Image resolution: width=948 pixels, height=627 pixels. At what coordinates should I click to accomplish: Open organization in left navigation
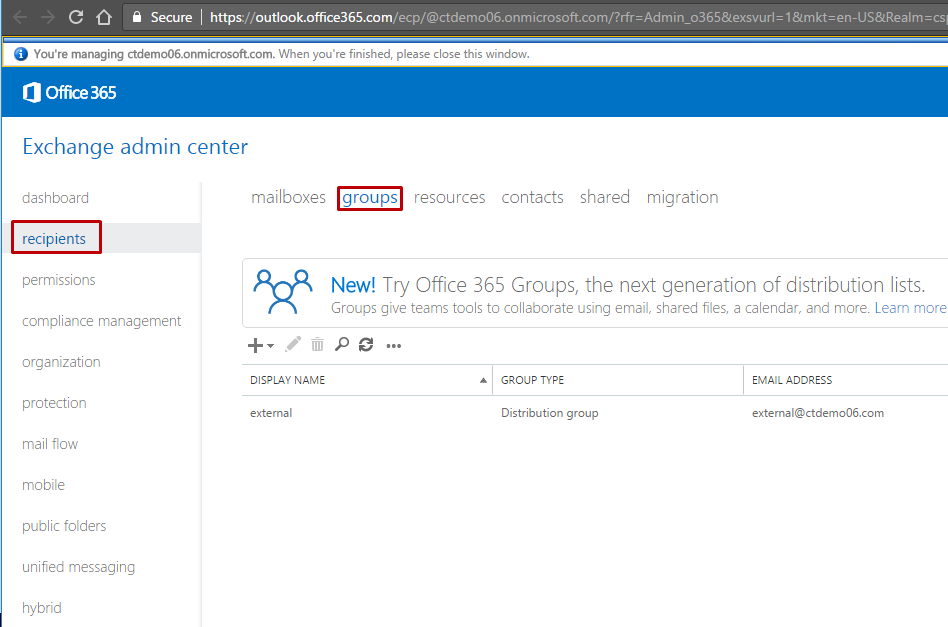[x=61, y=362]
